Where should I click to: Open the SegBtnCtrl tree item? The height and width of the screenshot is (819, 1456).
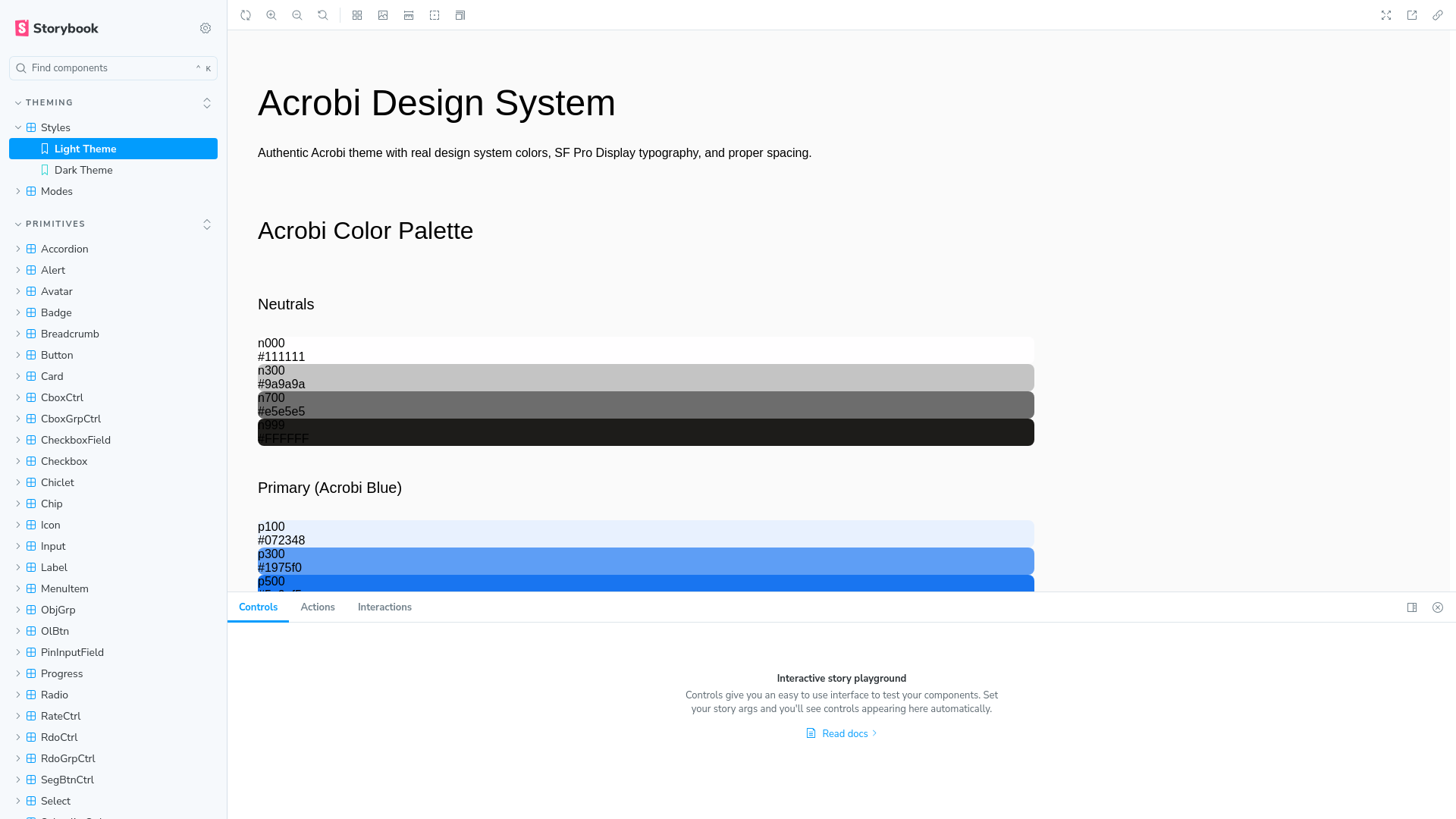click(x=113, y=780)
